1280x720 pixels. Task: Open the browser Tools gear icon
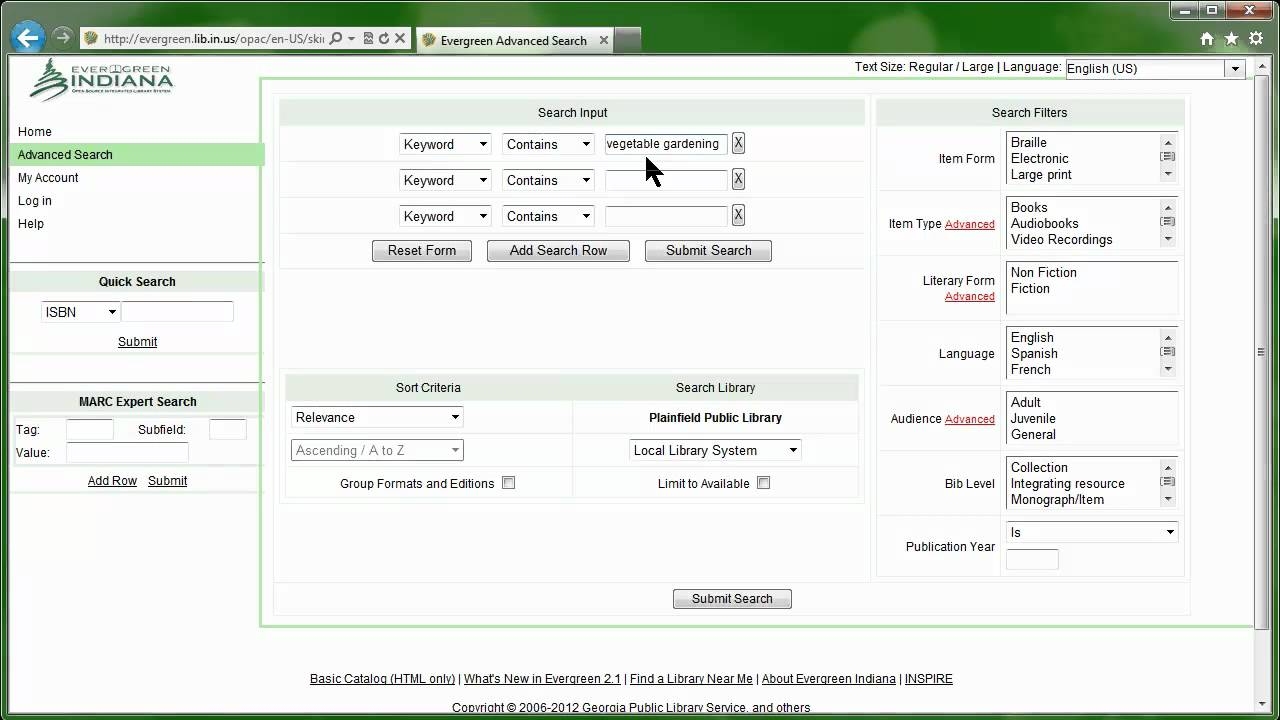click(x=1255, y=39)
